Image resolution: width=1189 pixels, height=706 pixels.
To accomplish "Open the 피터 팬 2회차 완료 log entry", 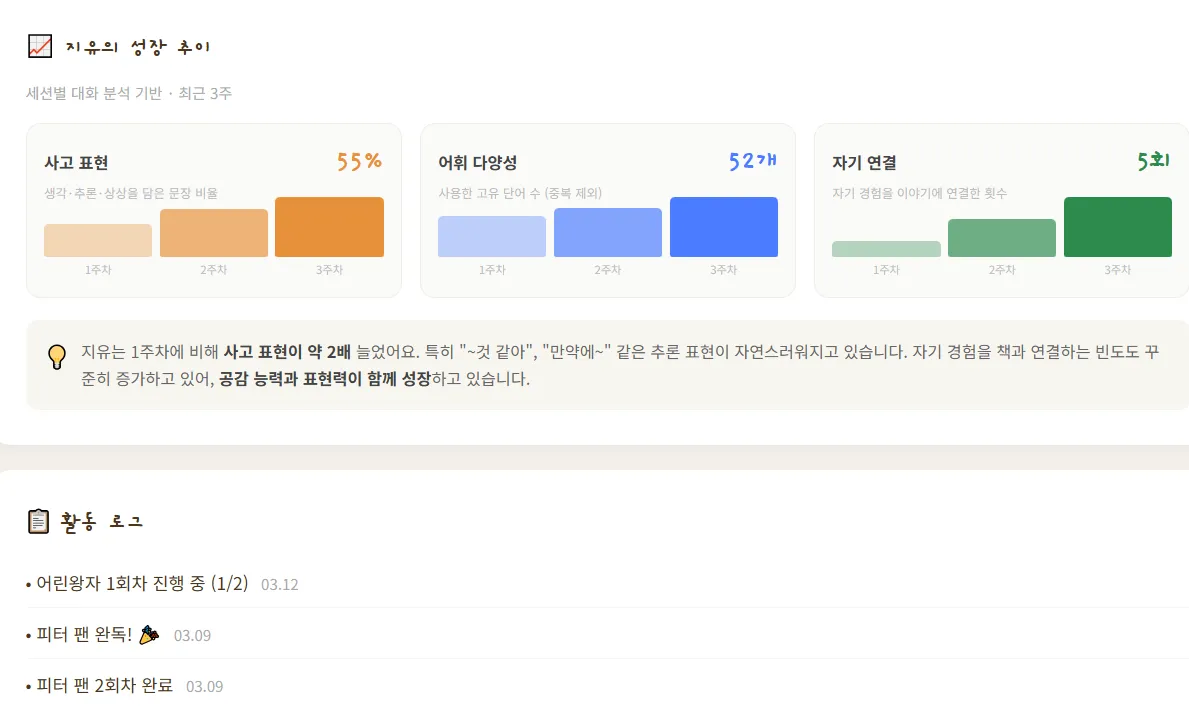I will 104,685.
